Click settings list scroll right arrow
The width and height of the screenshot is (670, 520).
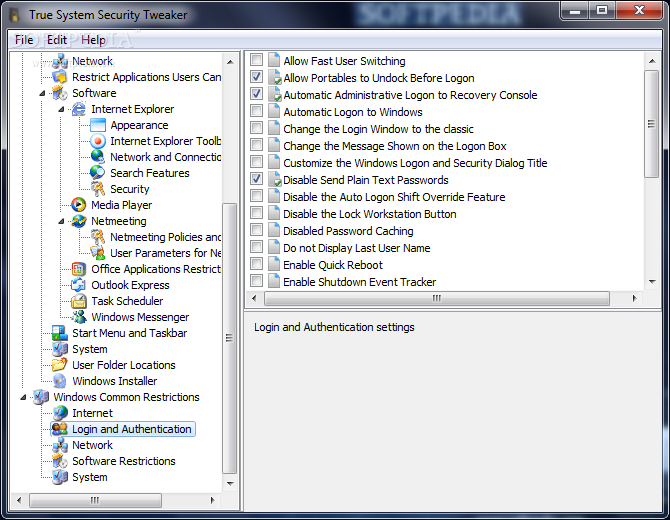click(x=635, y=298)
